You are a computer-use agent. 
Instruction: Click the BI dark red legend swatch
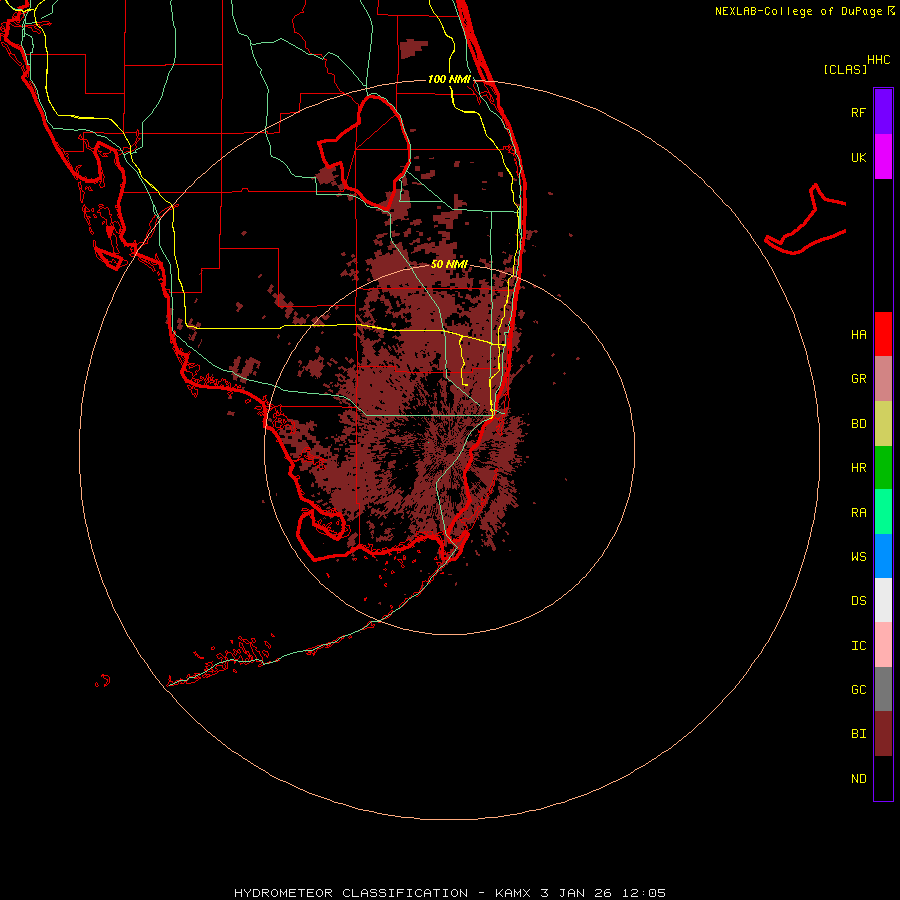[883, 734]
